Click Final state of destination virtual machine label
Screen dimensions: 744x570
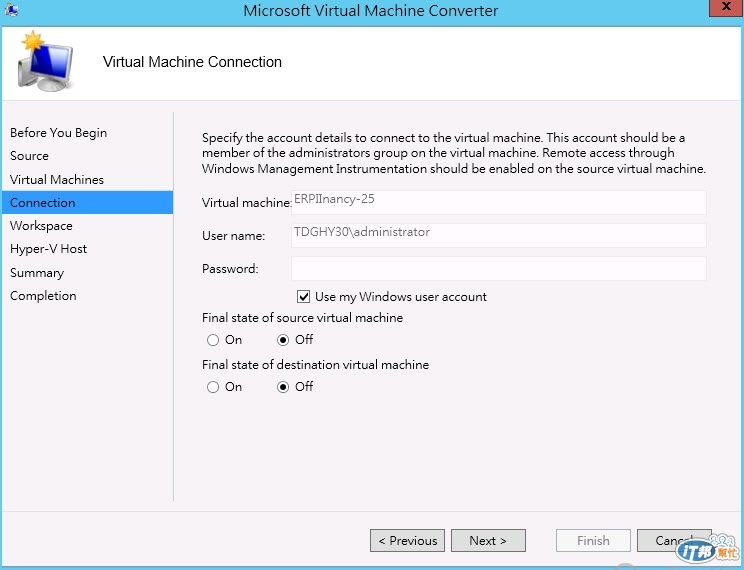click(x=316, y=364)
